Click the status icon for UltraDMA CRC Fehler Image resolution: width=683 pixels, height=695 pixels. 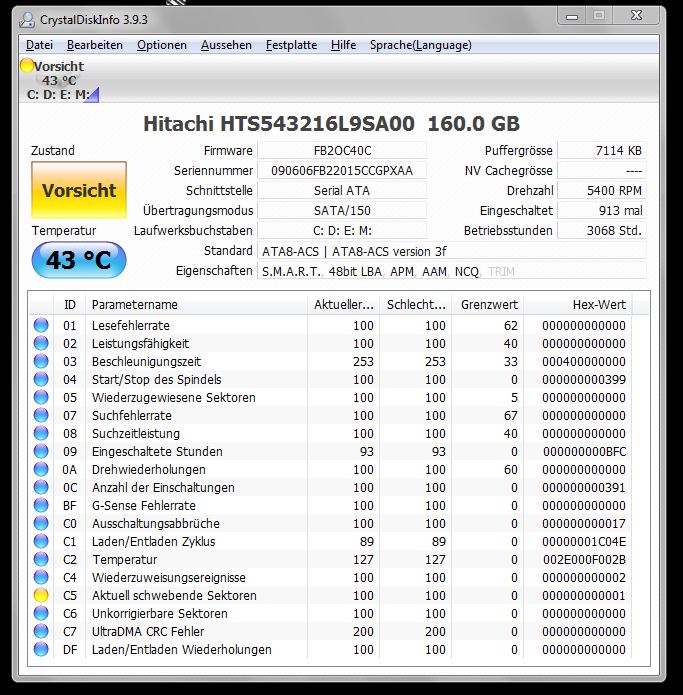(41, 631)
